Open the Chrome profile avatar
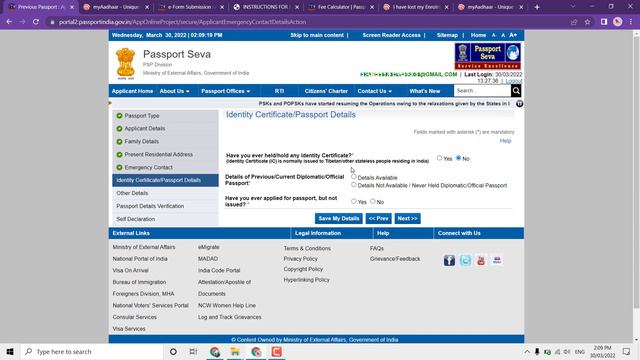The height and width of the screenshot is (360, 640). click(618, 22)
